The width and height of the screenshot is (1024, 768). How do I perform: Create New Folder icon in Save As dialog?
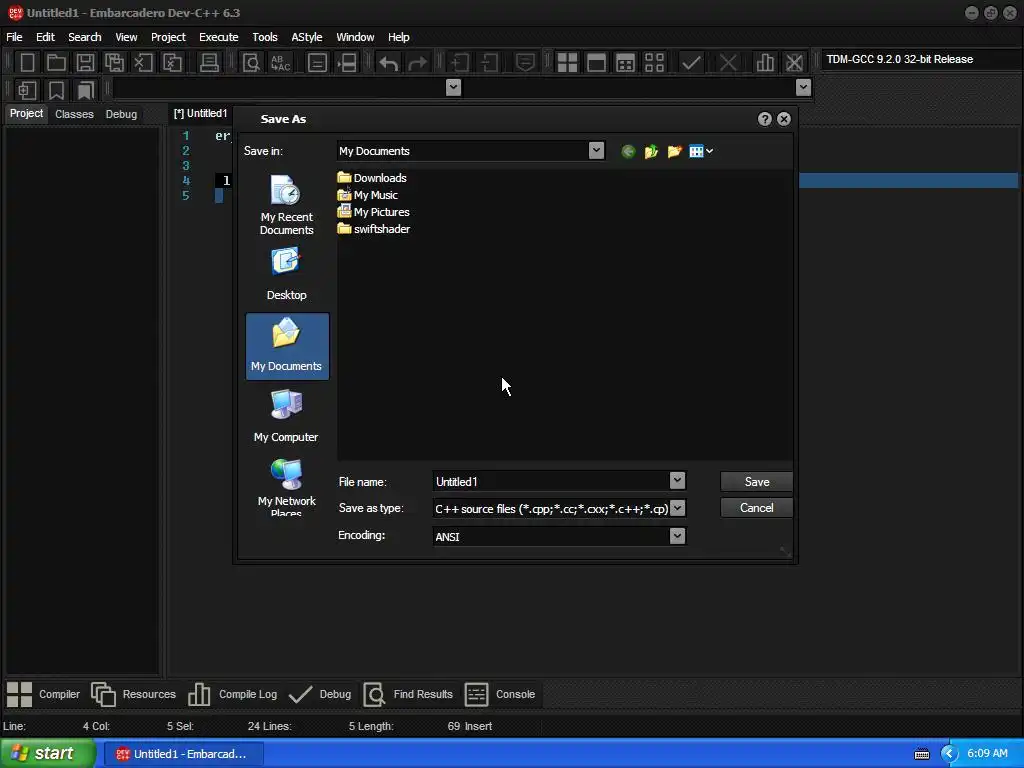674,152
